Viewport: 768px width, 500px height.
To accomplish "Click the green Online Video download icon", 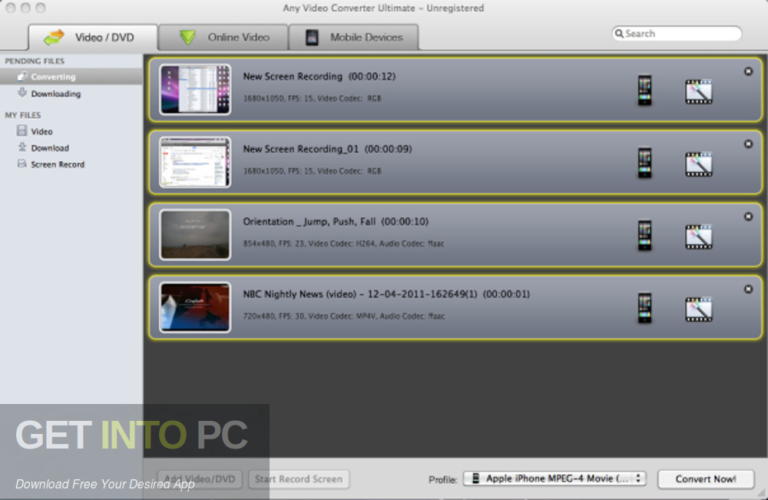I will click(x=187, y=37).
